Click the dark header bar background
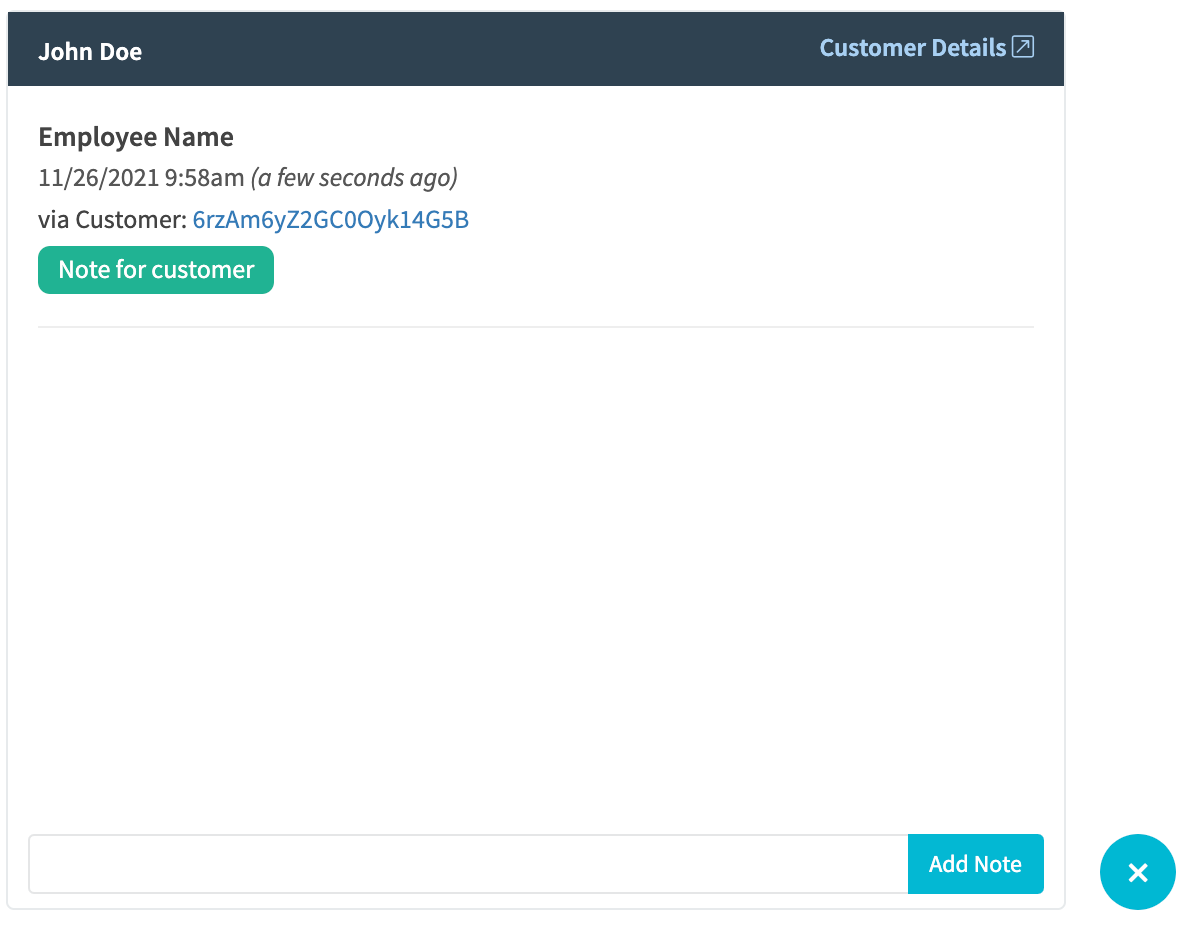 click(479, 49)
